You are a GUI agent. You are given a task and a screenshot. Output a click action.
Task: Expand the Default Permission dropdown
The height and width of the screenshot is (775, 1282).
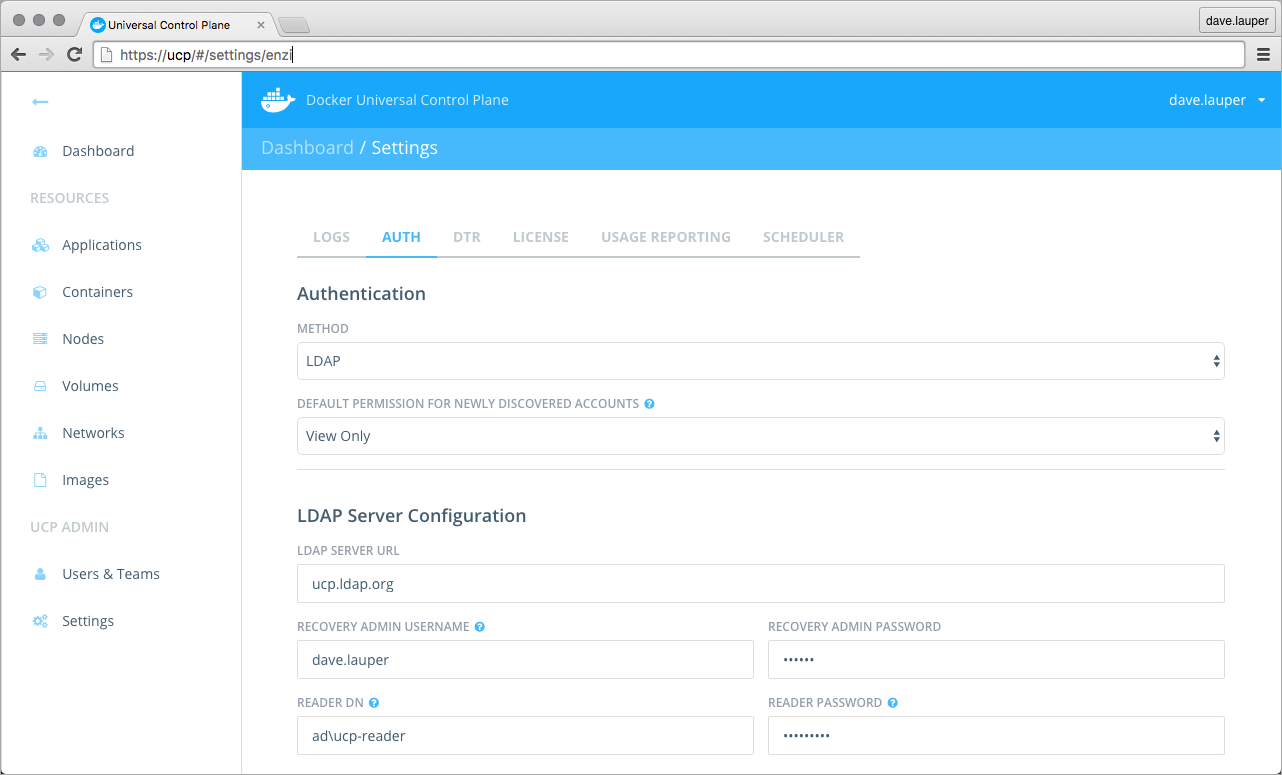pos(760,436)
